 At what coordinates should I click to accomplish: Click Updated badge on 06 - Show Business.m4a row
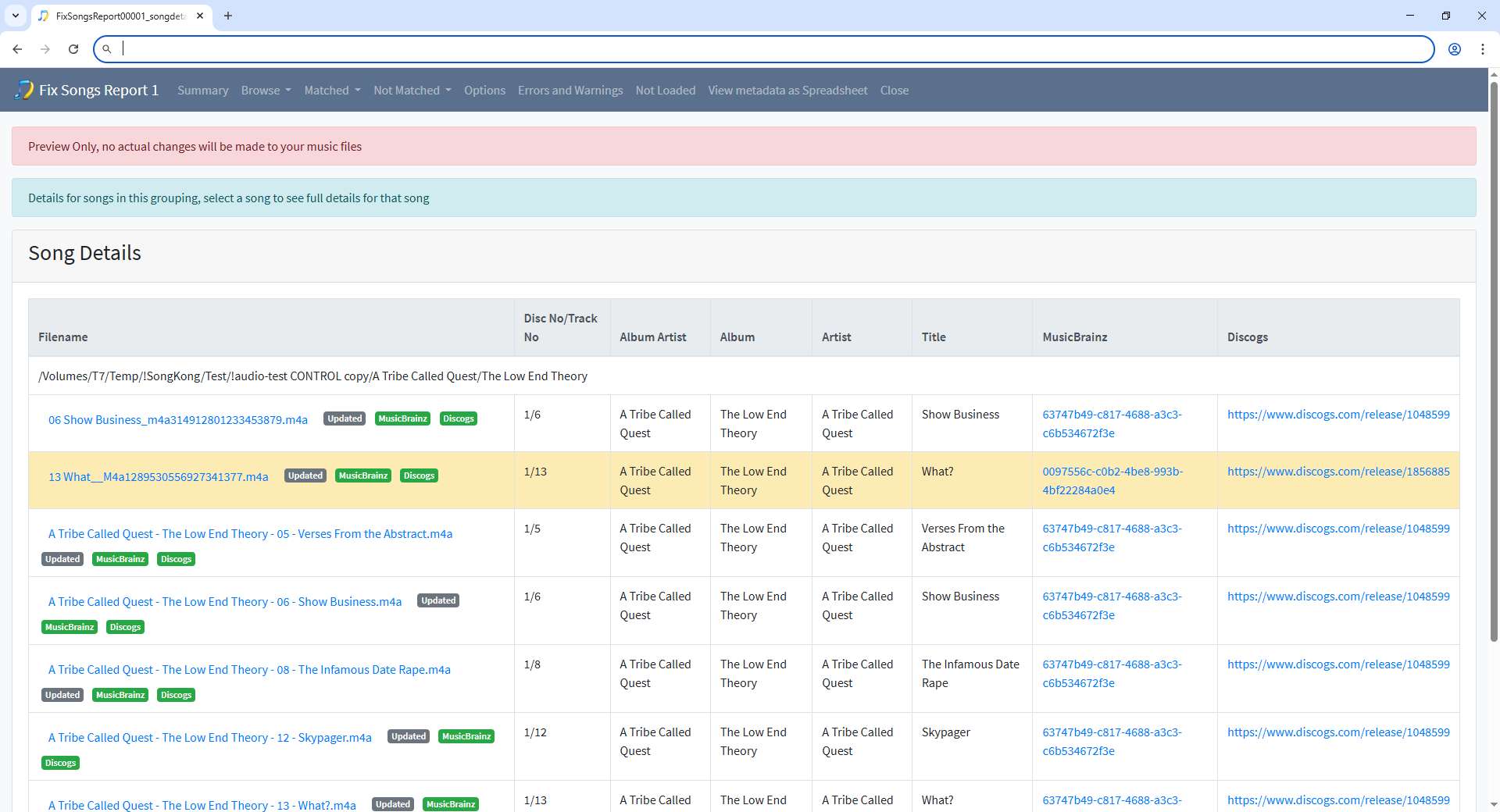[438, 601]
